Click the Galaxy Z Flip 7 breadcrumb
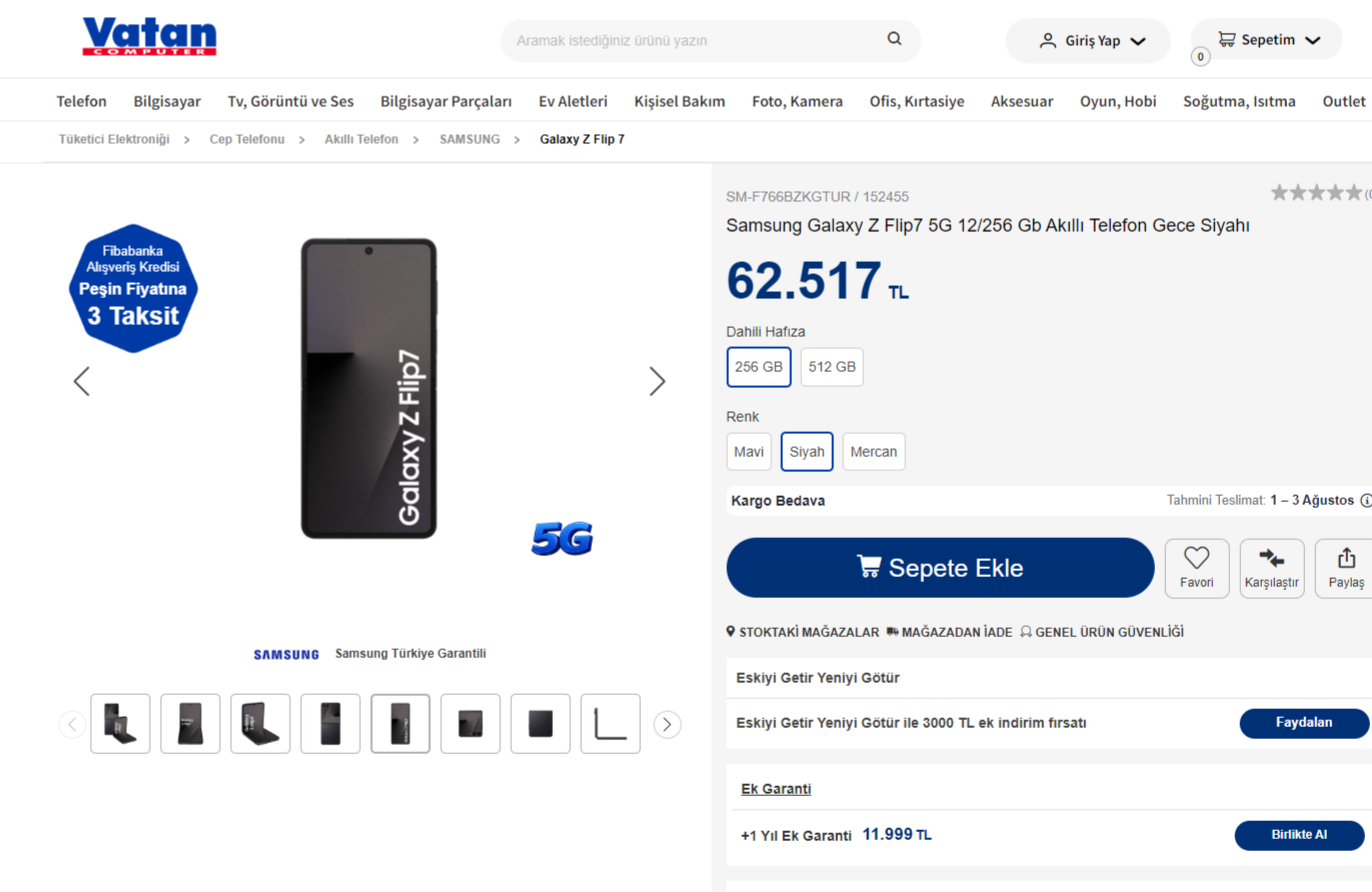This screenshot has width=1372, height=892. 582,139
